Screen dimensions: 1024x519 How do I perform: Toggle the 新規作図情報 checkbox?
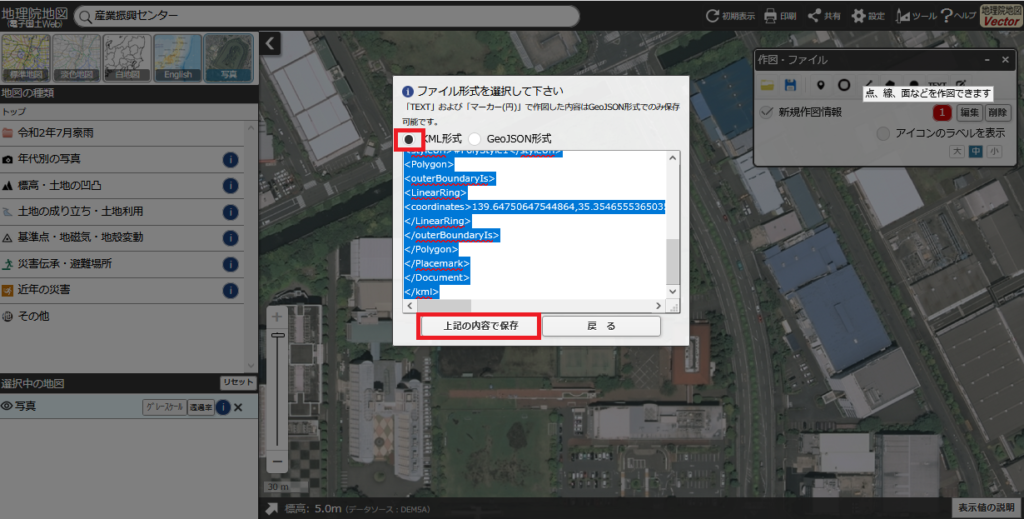click(x=767, y=112)
